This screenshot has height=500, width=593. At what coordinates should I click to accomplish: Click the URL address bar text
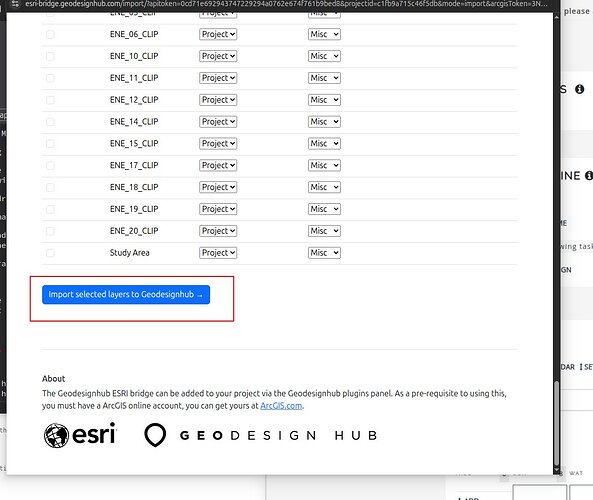coord(286,4)
